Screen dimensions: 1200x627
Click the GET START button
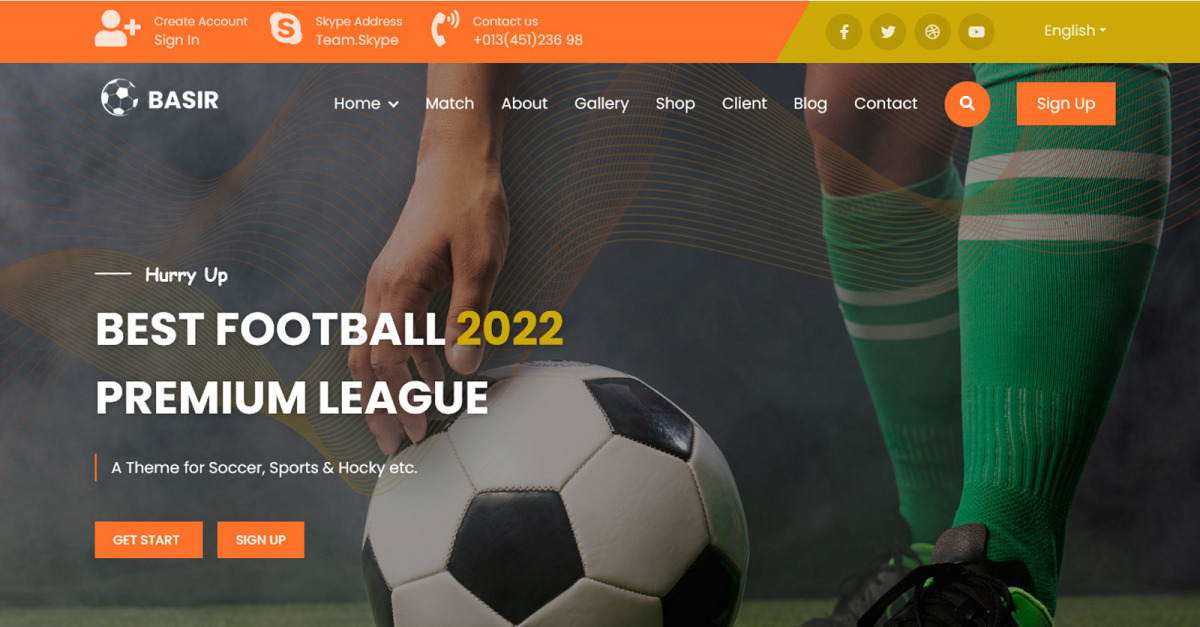(149, 540)
